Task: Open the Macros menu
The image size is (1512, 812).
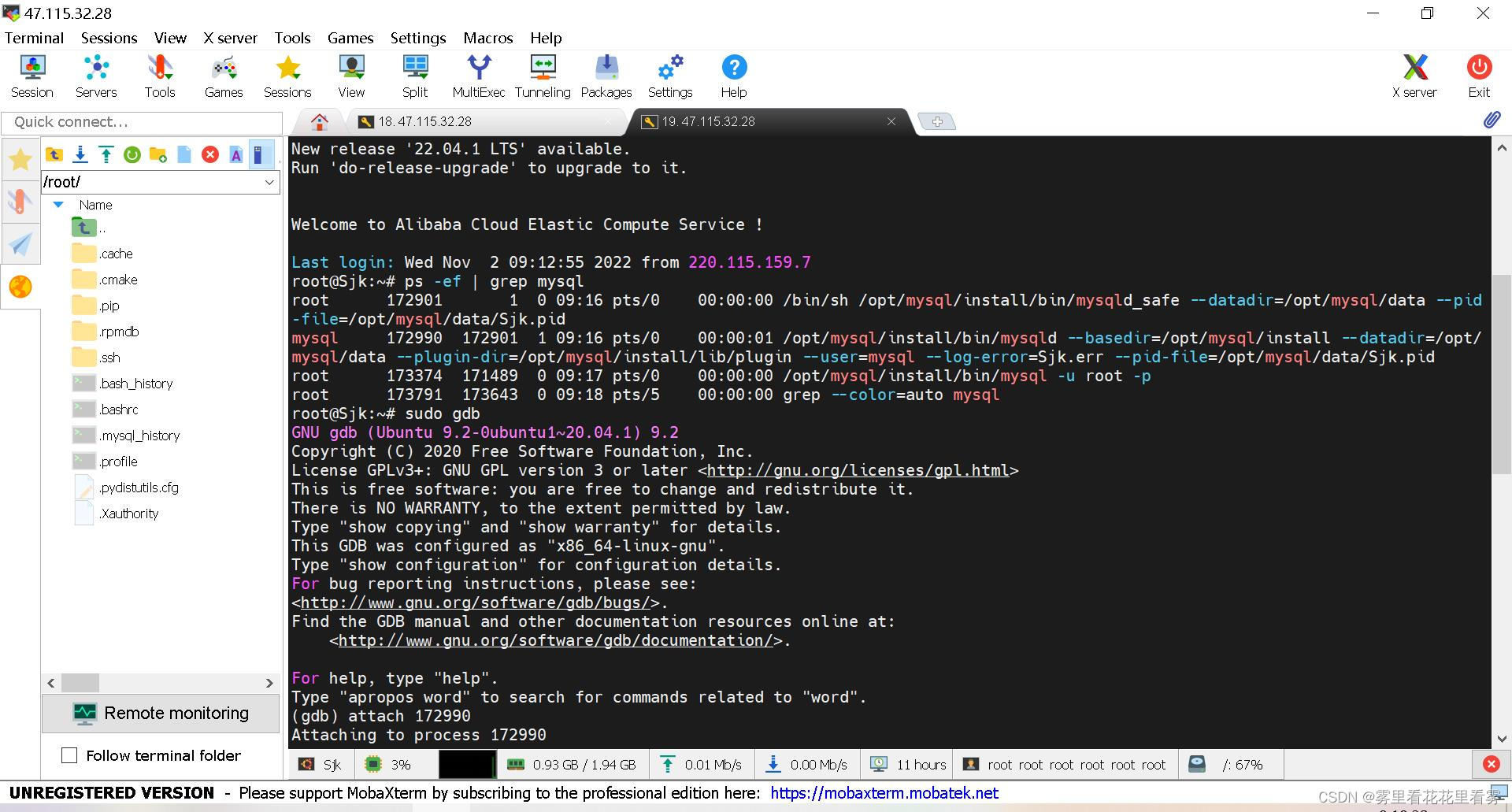Action: 487,38
